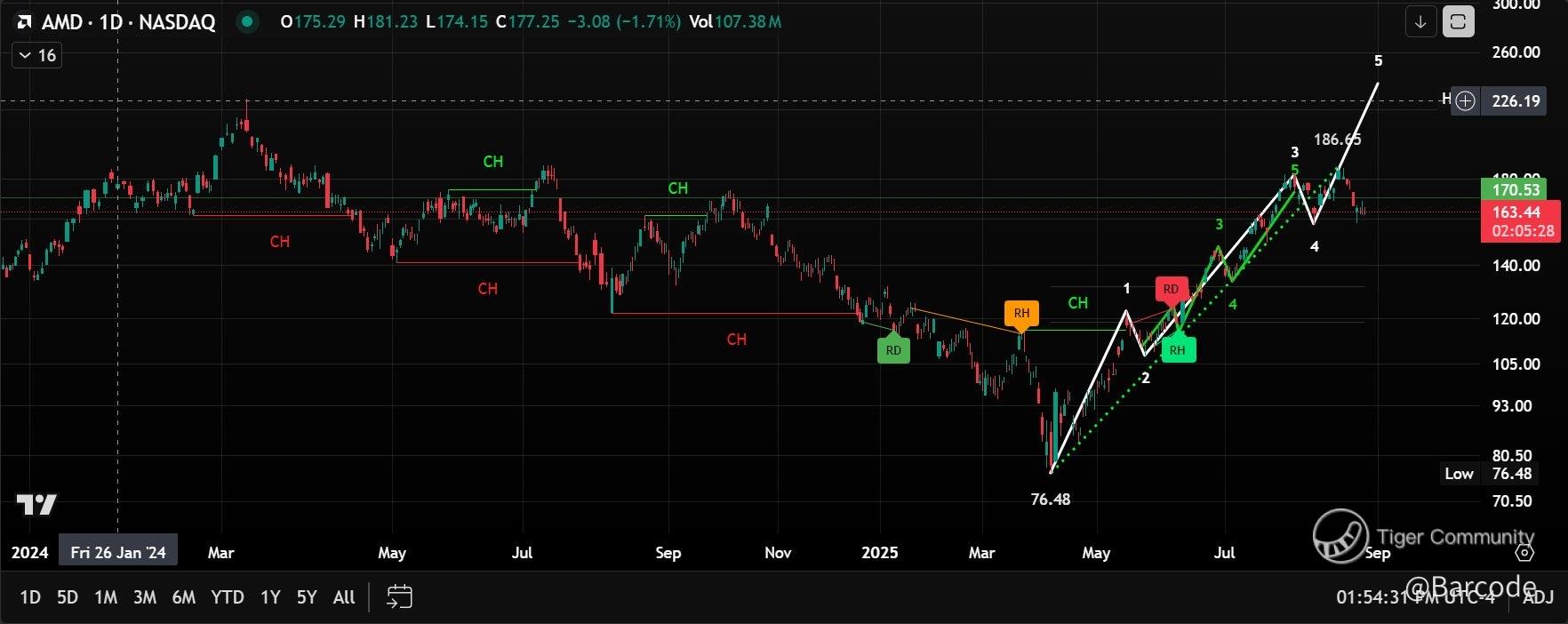Click the red 163.44 current price label
This screenshot has height=624, width=1568.
click(1520, 221)
